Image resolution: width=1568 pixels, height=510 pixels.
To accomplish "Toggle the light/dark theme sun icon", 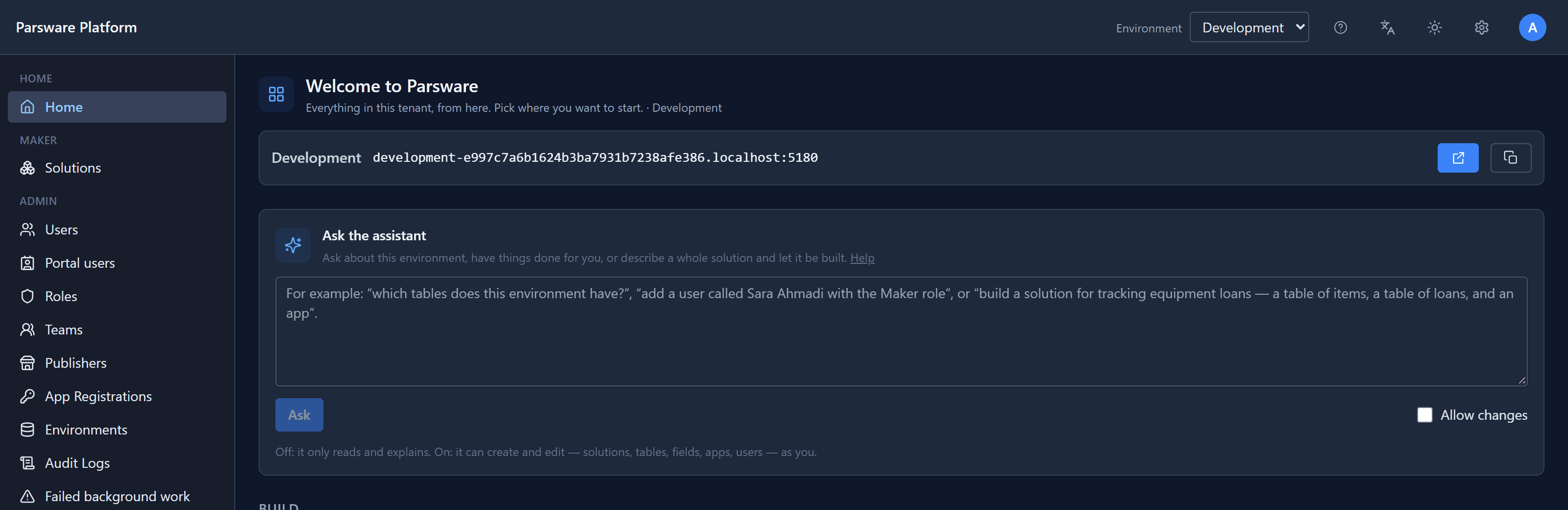I will [x=1434, y=27].
